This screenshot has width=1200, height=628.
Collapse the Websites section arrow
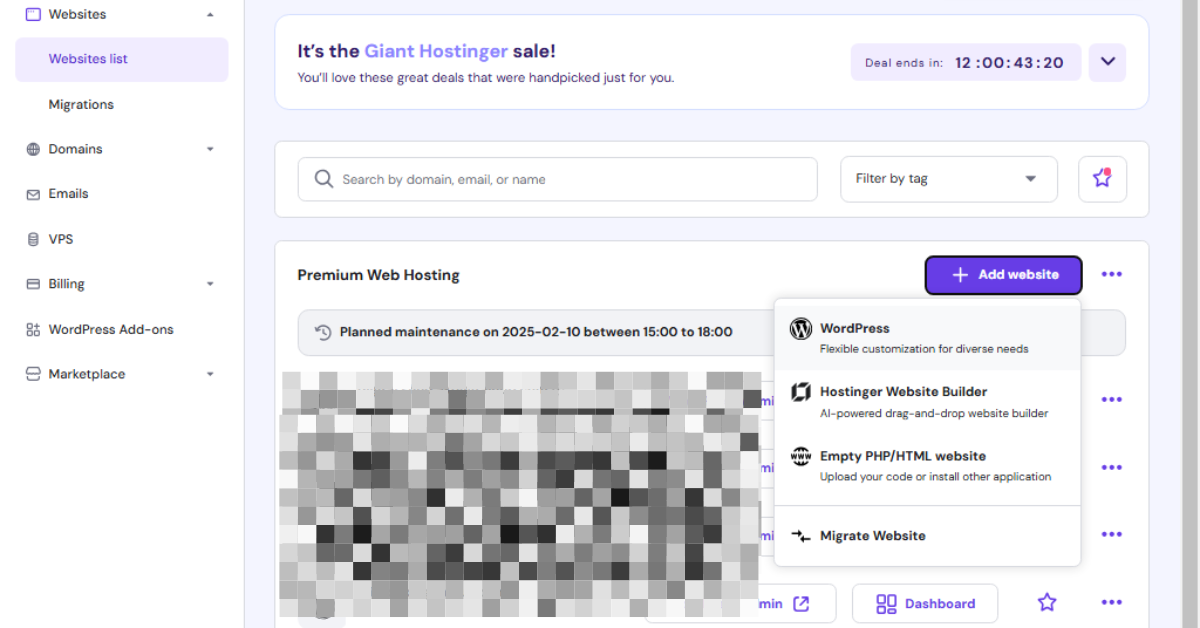click(x=210, y=15)
